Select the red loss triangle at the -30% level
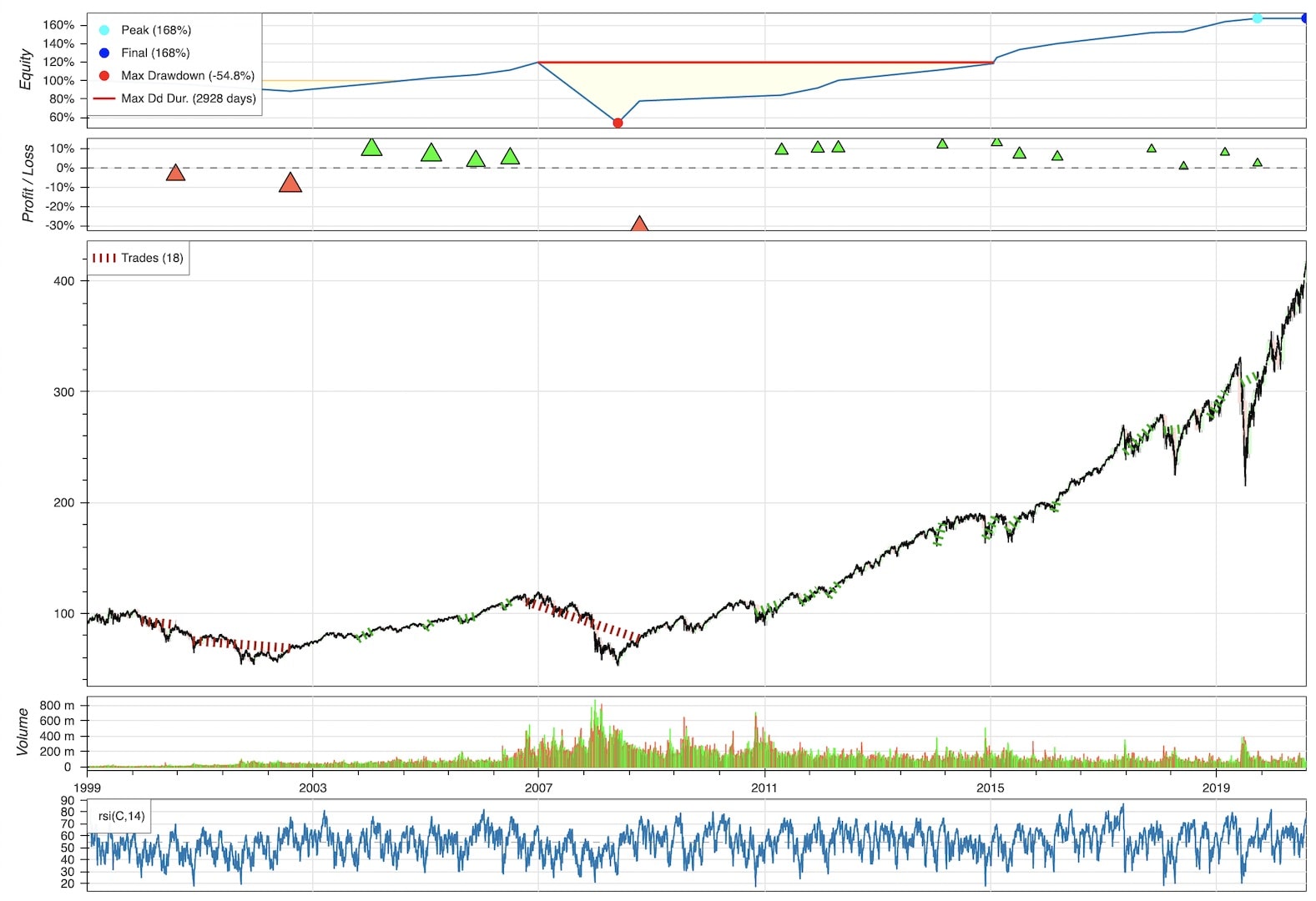The width and height of the screenshot is (1316, 901). [x=639, y=224]
